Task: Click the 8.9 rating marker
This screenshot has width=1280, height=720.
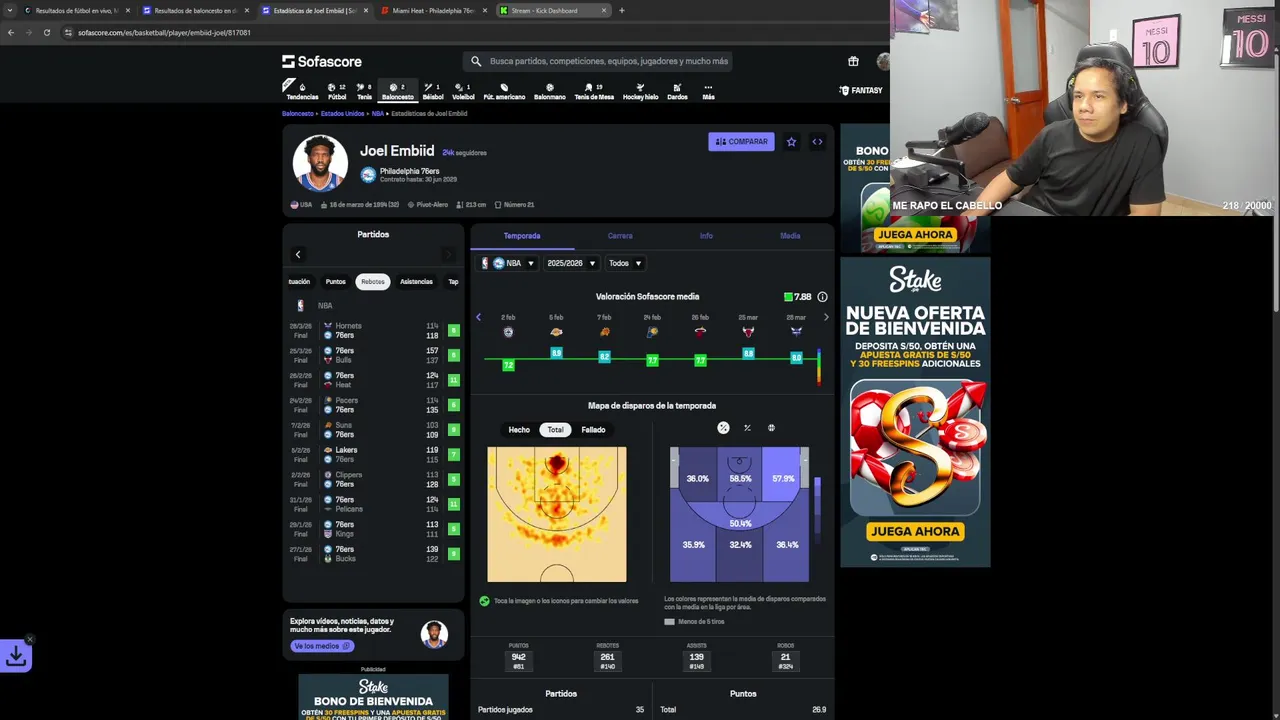Action: point(556,353)
